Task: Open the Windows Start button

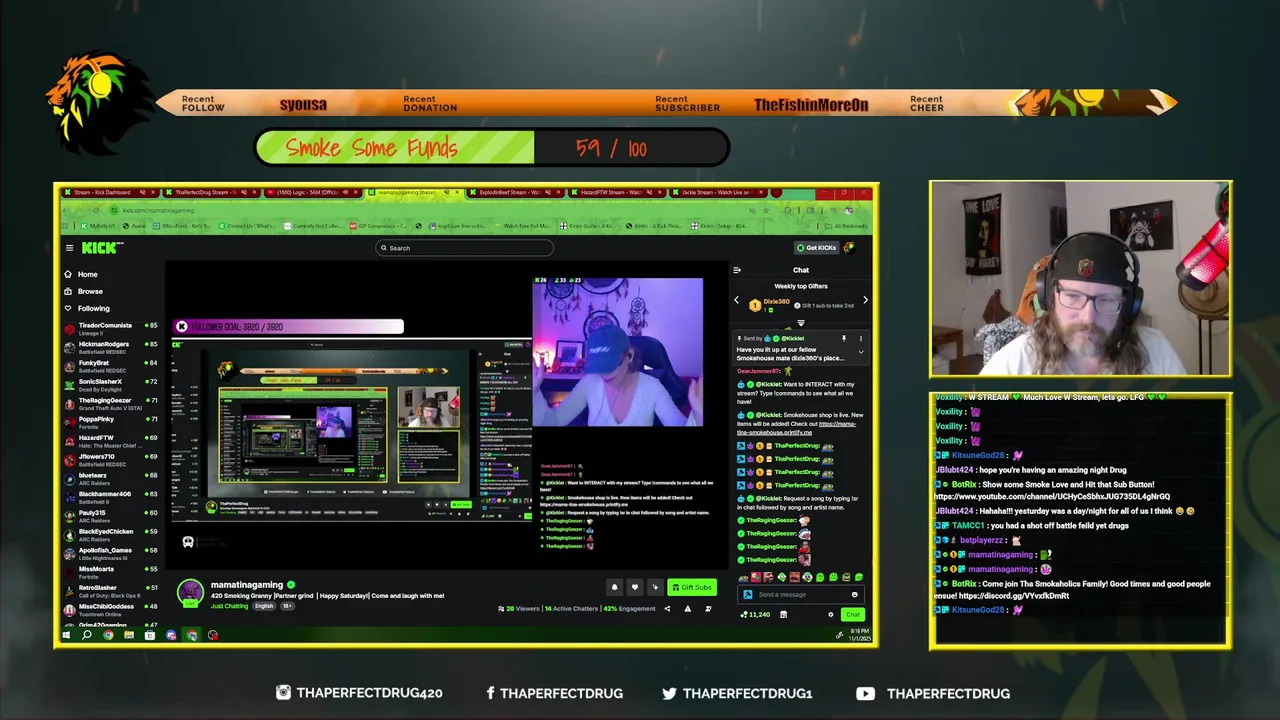Action: 66,635
